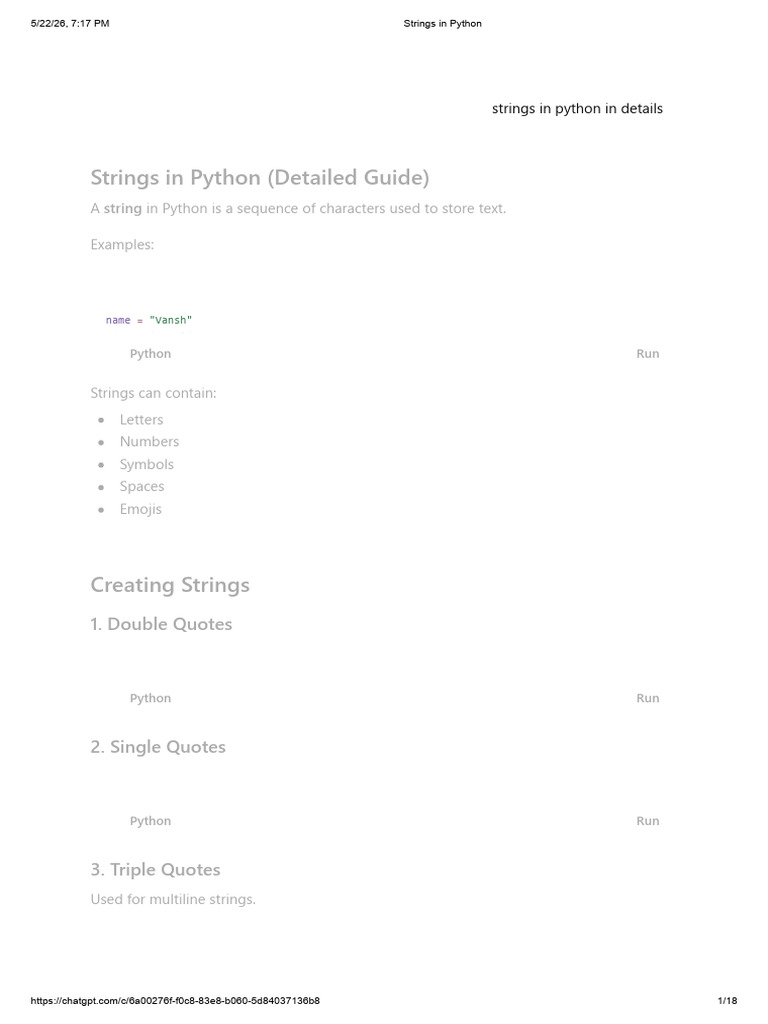Open the chatgpt.com URL in the footer

pos(175,1000)
